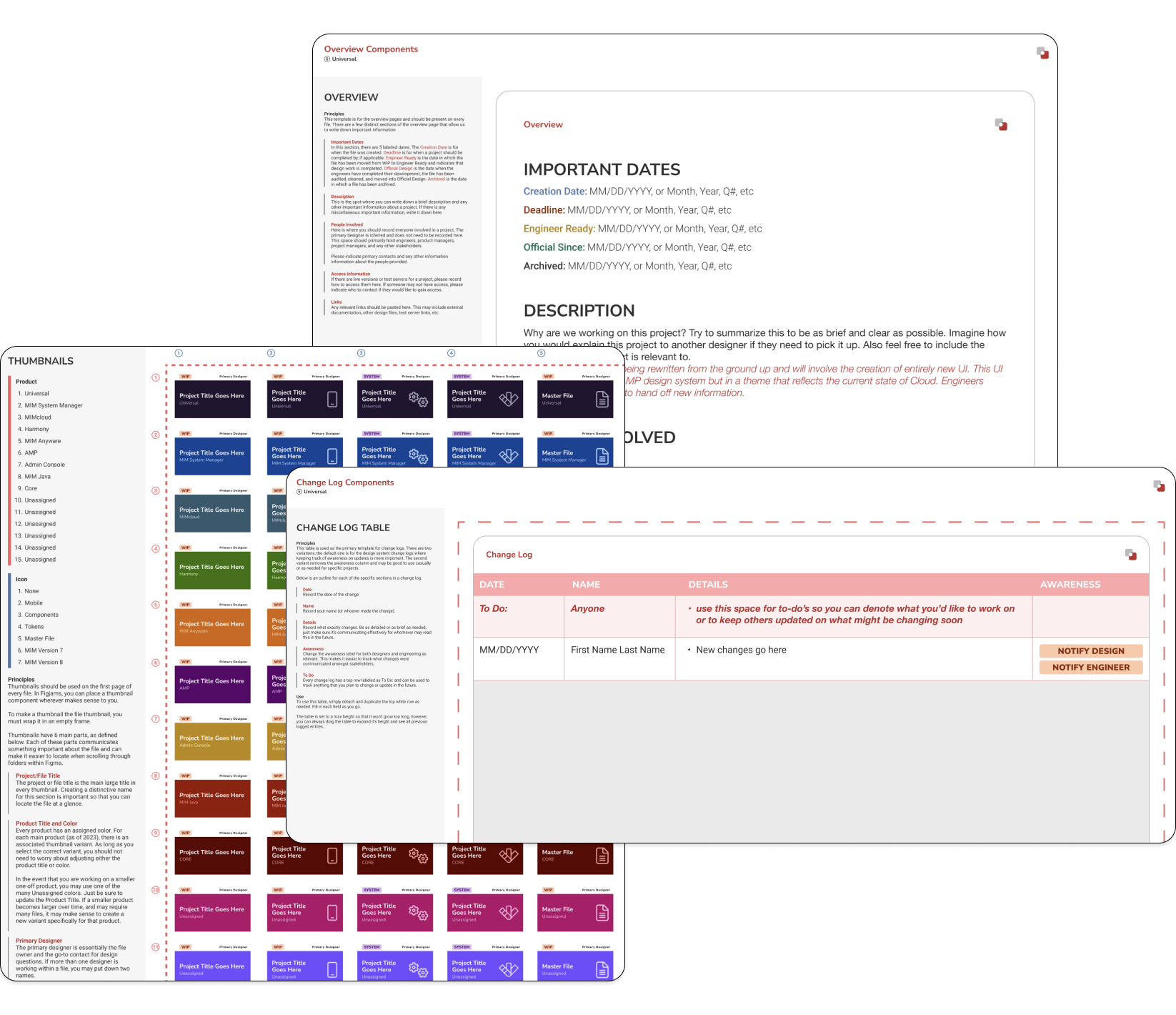Click column marker number 3 above the thumbnails

[361, 353]
